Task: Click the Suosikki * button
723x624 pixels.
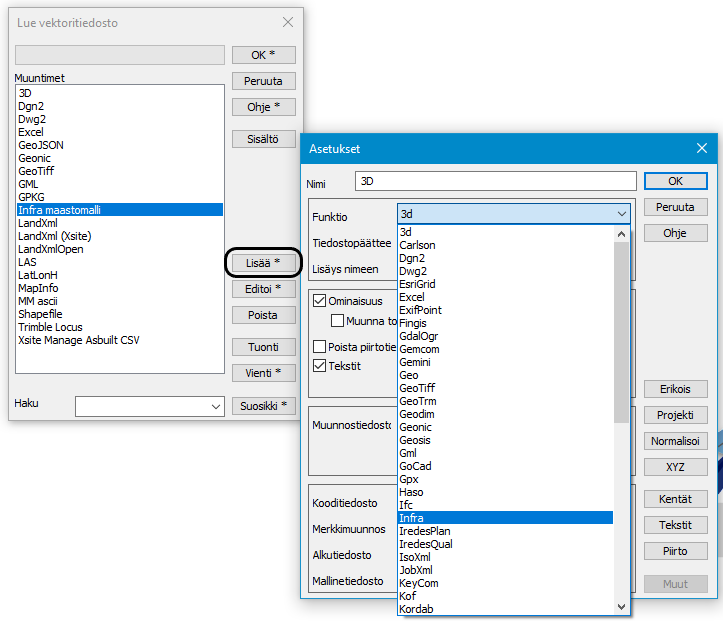Action: coord(264,406)
